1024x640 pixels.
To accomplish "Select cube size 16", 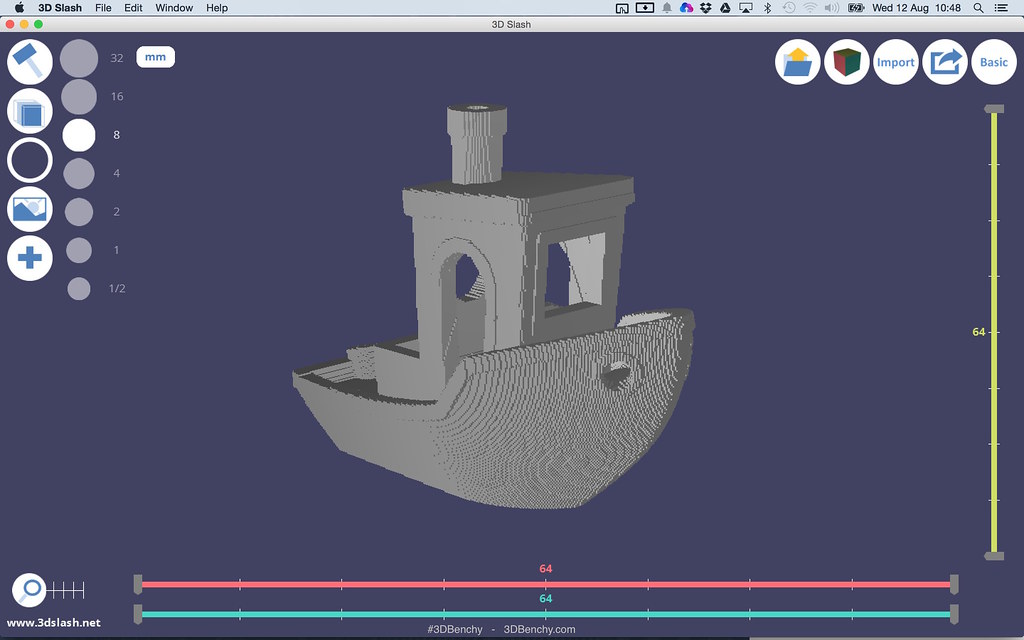I will click(79, 97).
